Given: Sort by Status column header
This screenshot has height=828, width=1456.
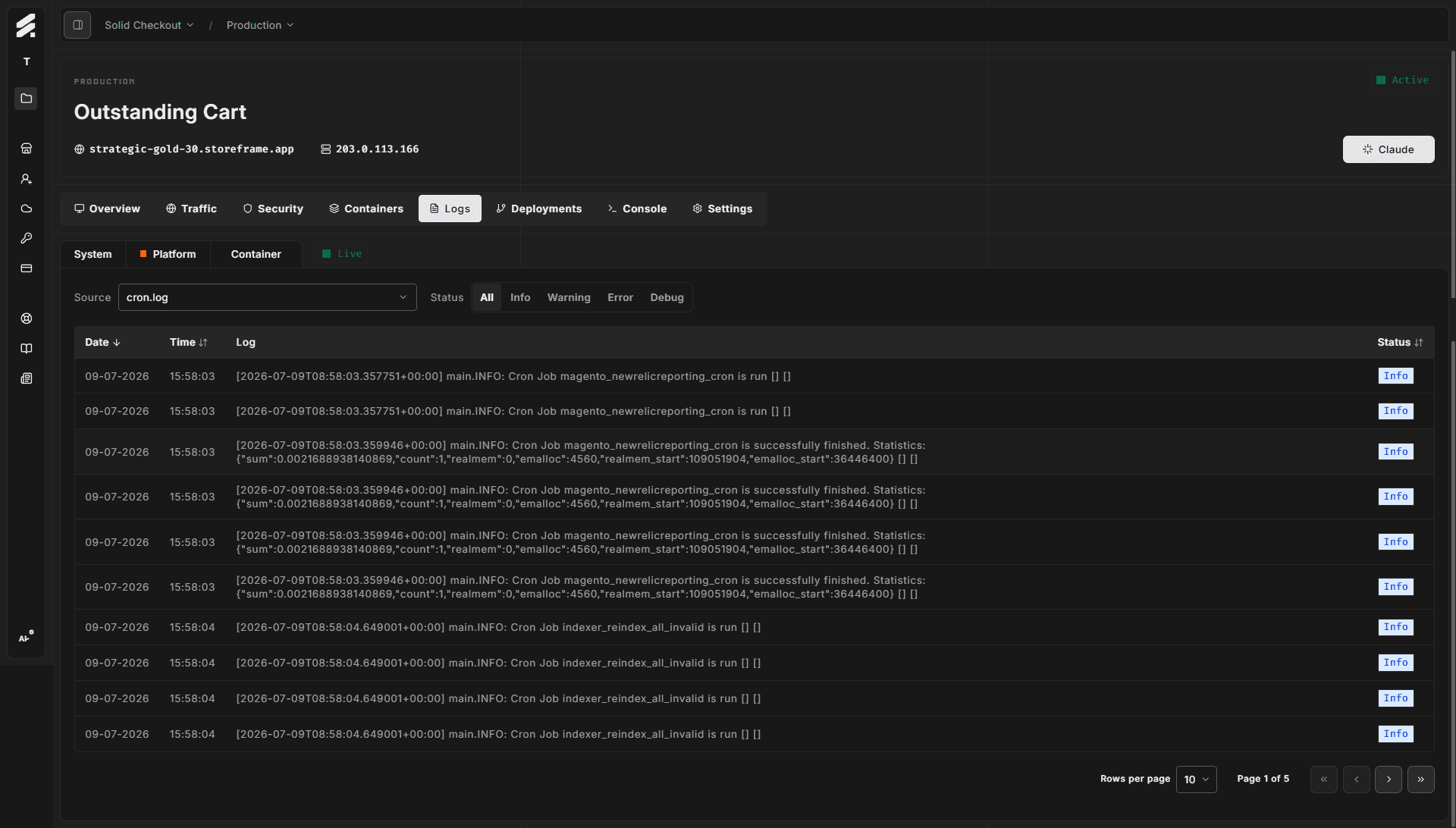Looking at the screenshot, I should click(x=1400, y=343).
